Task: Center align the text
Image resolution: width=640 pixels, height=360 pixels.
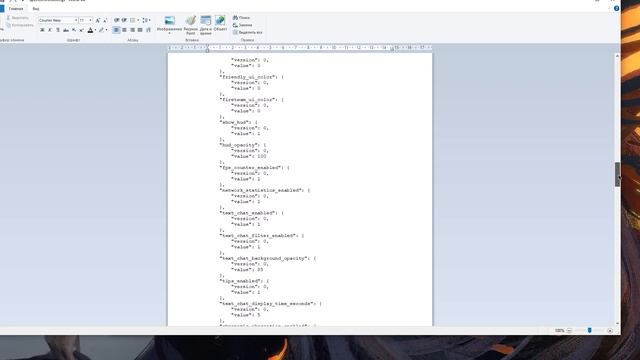Action: click(x=124, y=30)
